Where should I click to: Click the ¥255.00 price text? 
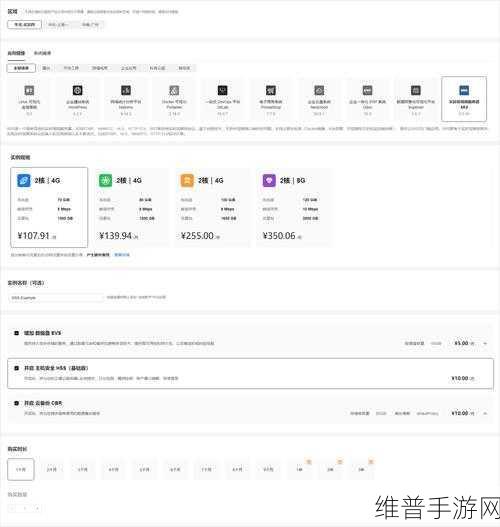coord(197,236)
